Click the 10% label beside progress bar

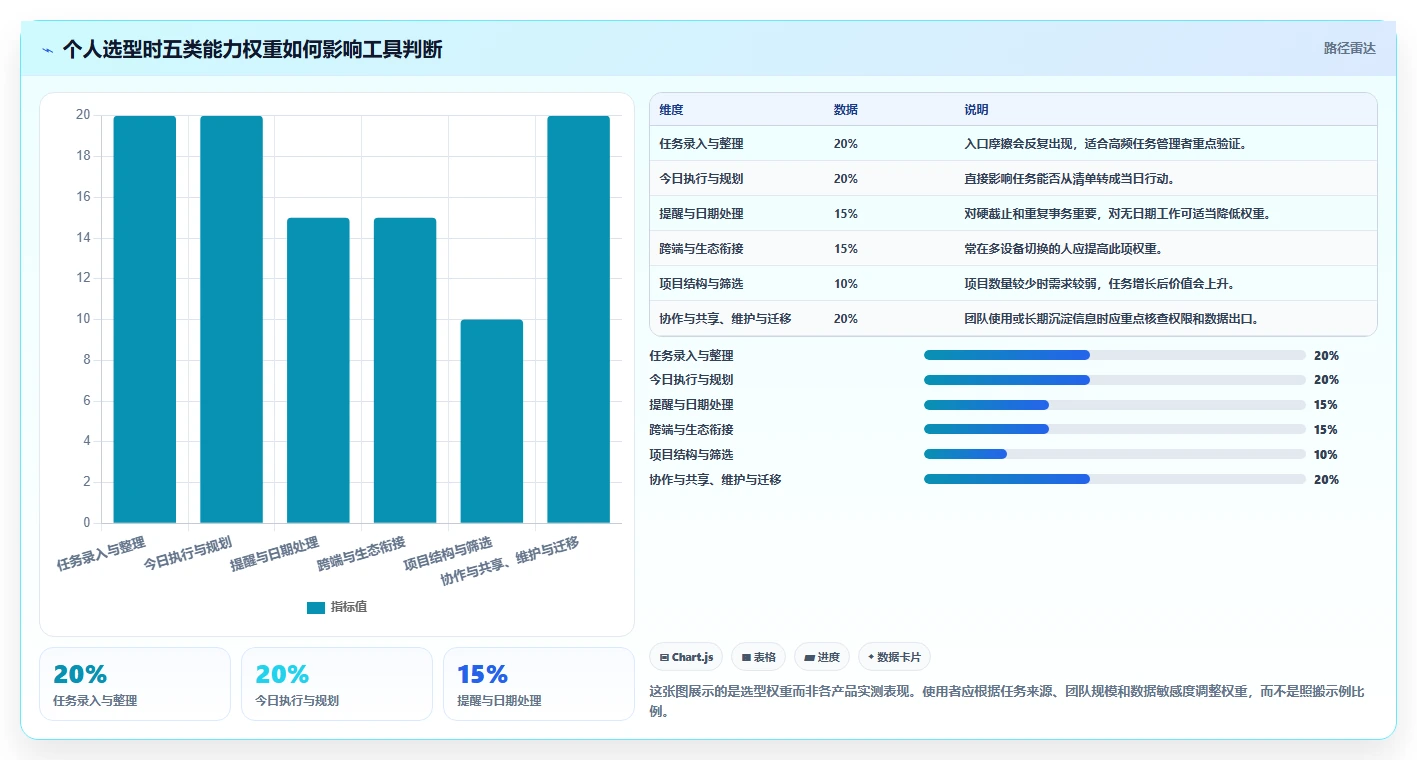click(x=1326, y=455)
